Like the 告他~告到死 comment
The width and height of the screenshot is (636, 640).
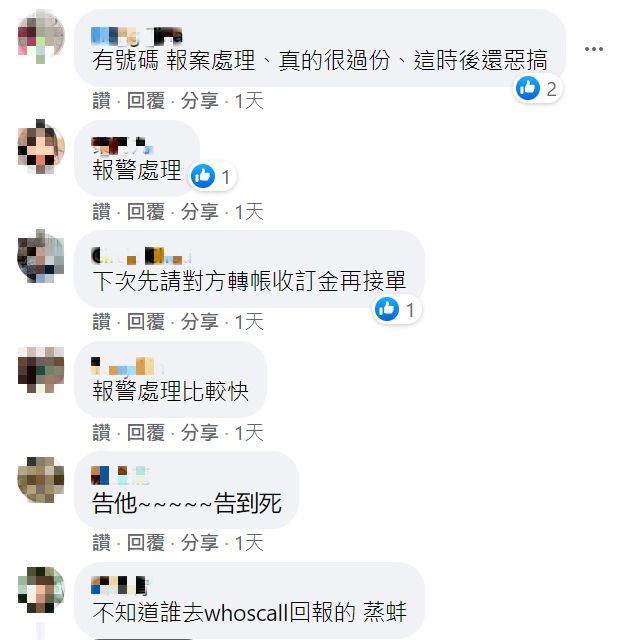[x=101, y=542]
